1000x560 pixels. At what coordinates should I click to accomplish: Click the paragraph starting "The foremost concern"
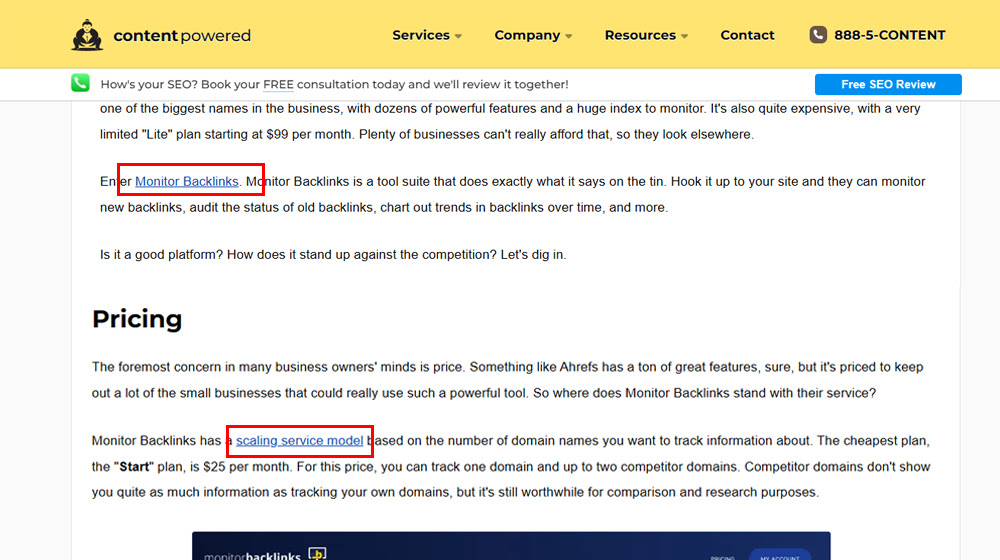click(507, 380)
